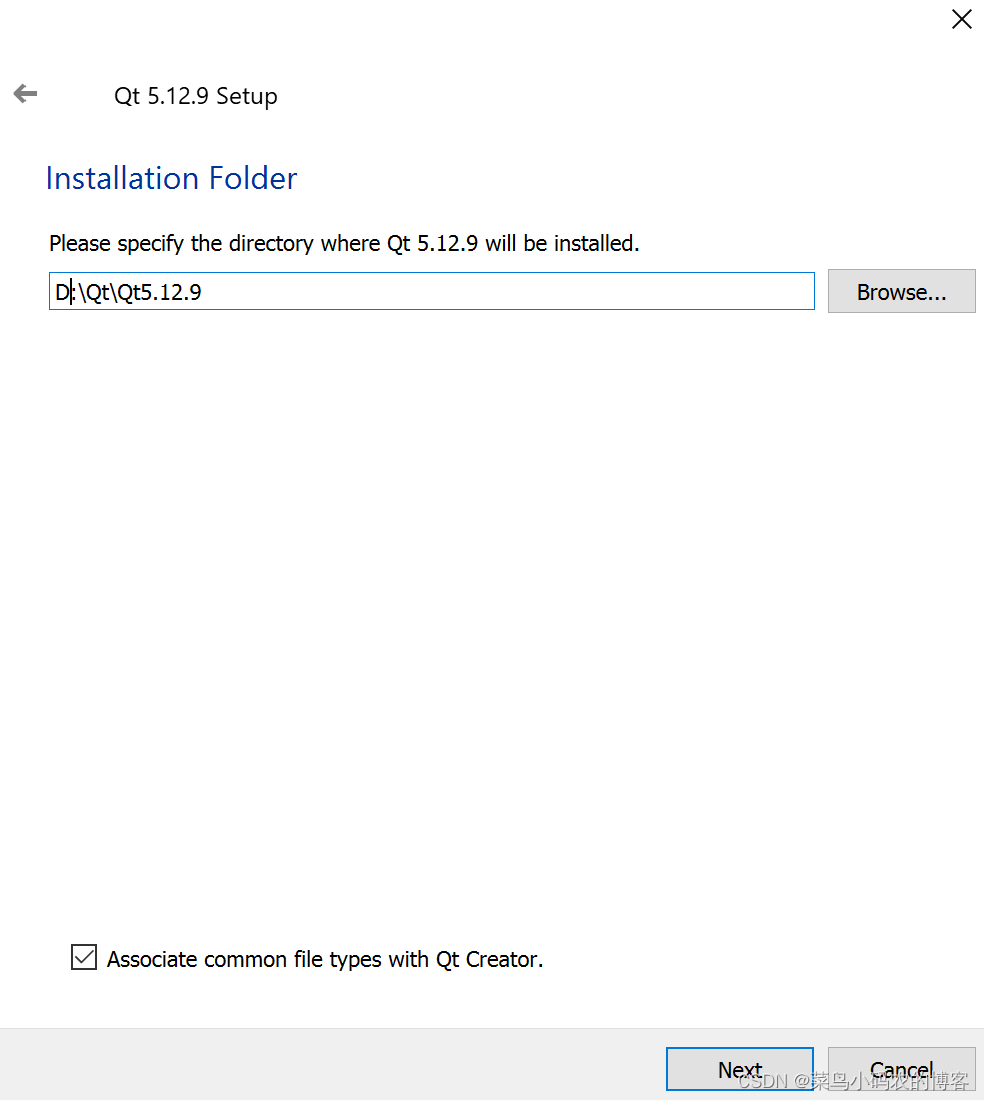Close the Qt 5.12.9 Setup window
Image resolution: width=984 pixels, height=1100 pixels.
[961, 19]
